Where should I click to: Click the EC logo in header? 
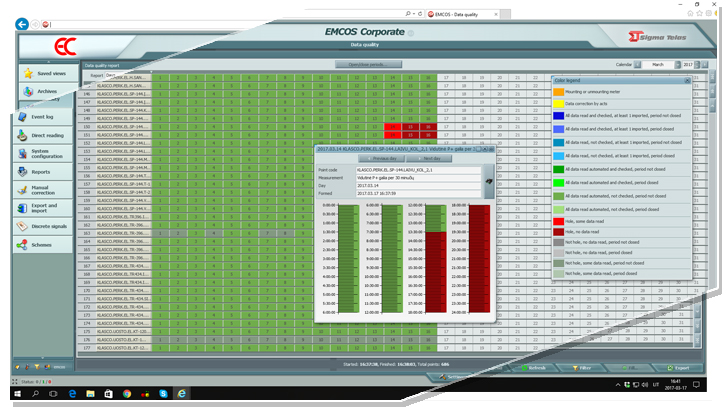click(65, 47)
